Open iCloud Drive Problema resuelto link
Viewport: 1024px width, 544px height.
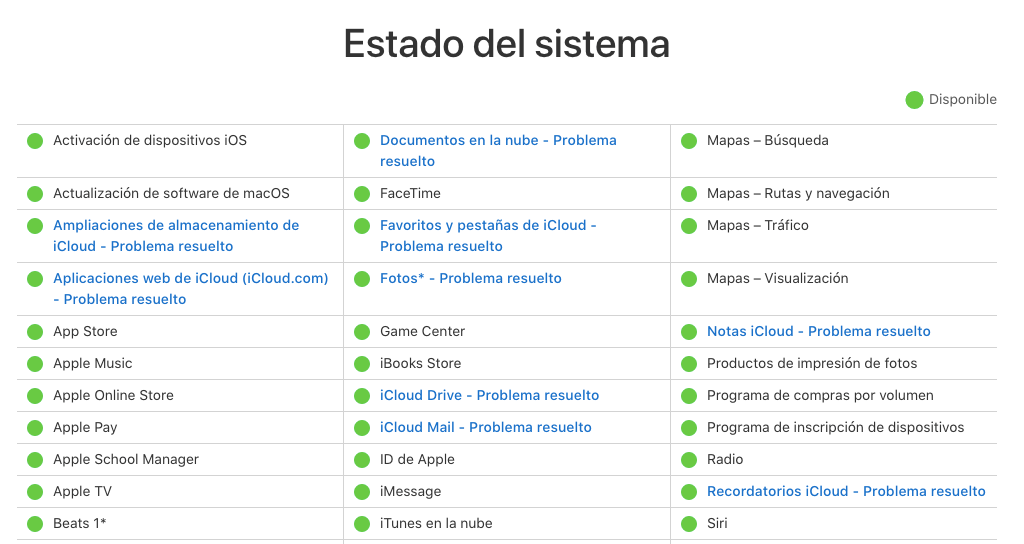[489, 395]
